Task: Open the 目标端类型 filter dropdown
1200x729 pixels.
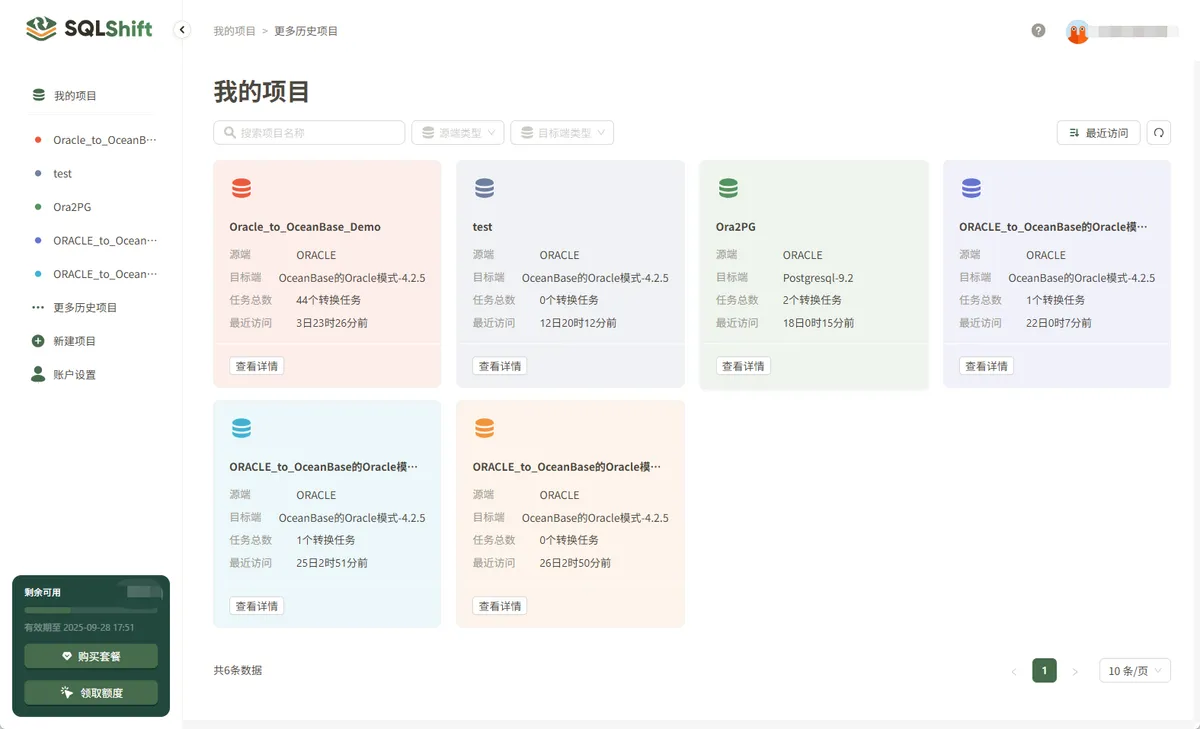Action: (562, 132)
